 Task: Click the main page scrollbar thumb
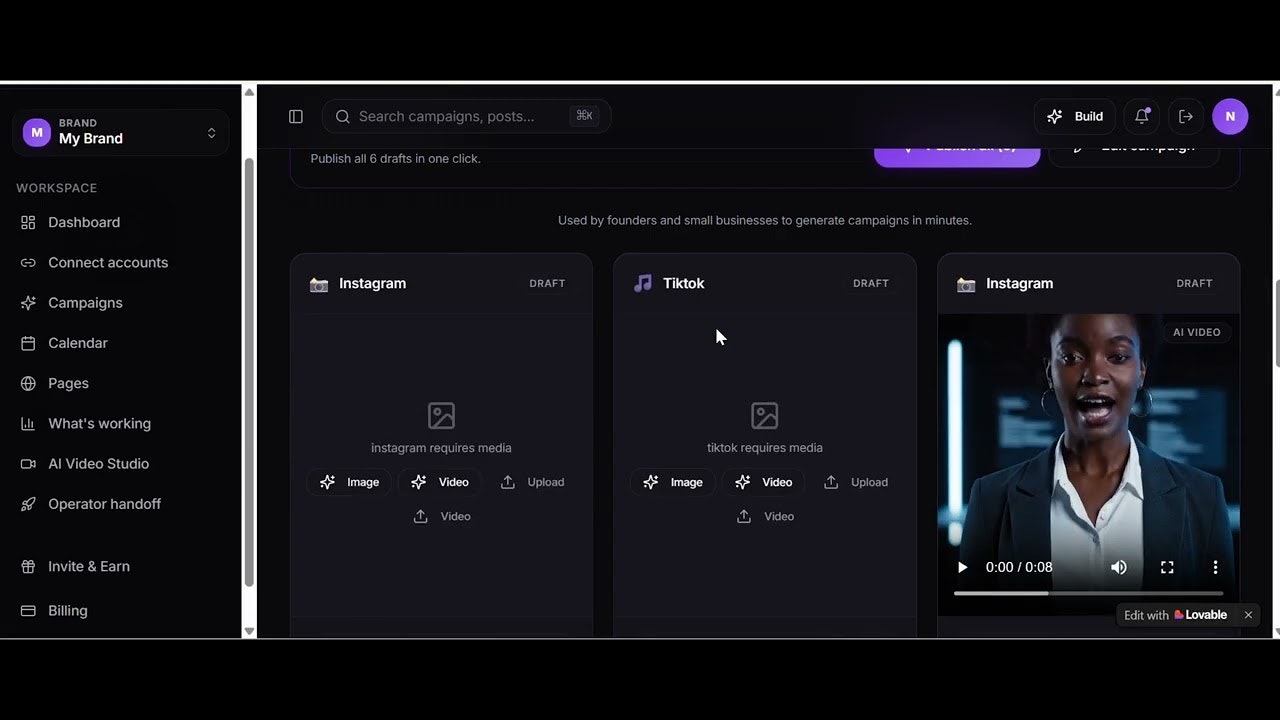1277,324
